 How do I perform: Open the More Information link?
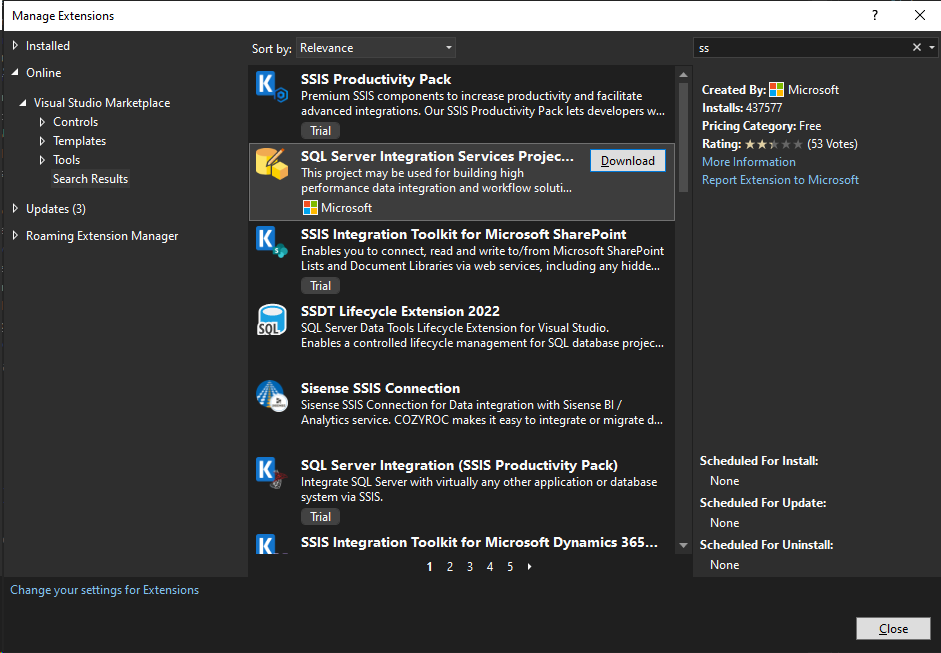point(748,162)
